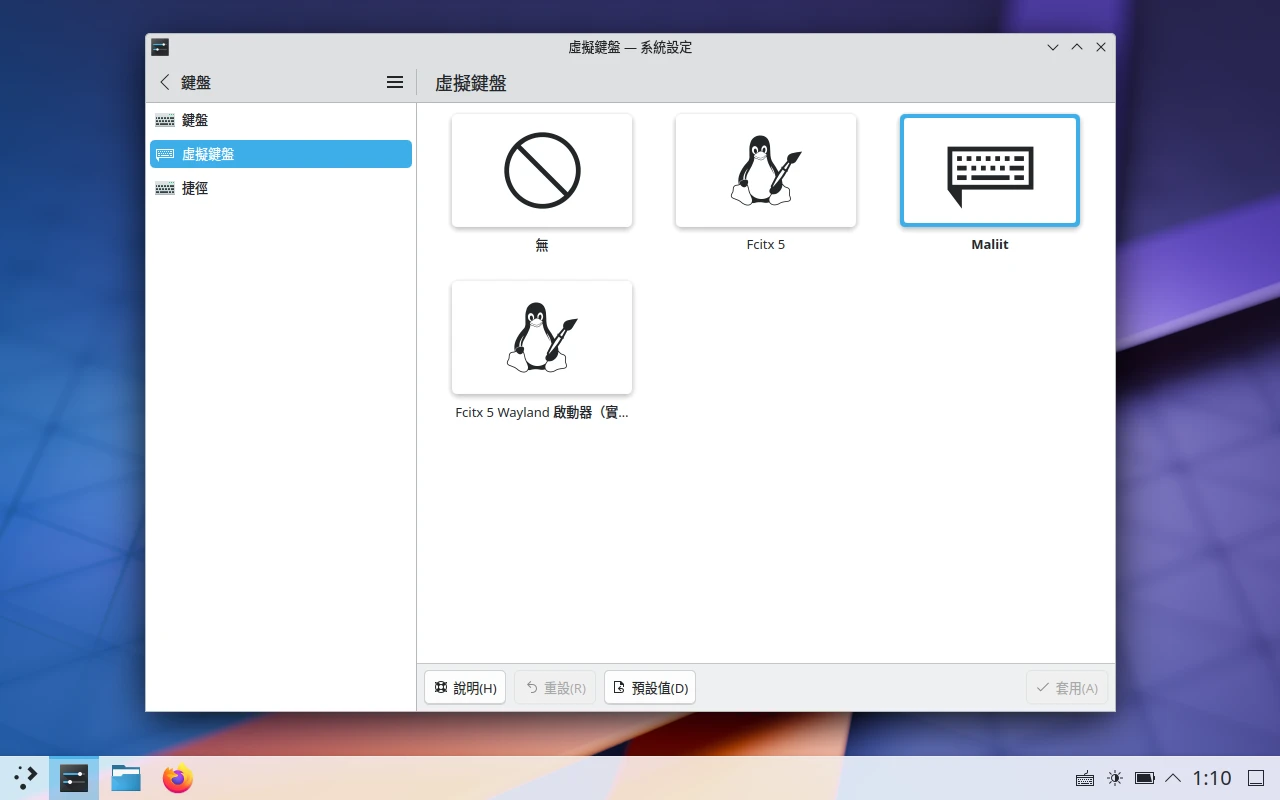This screenshot has width=1280, height=800.
Task: Open the KDE application launcher
Action: pyautogui.click(x=25, y=778)
